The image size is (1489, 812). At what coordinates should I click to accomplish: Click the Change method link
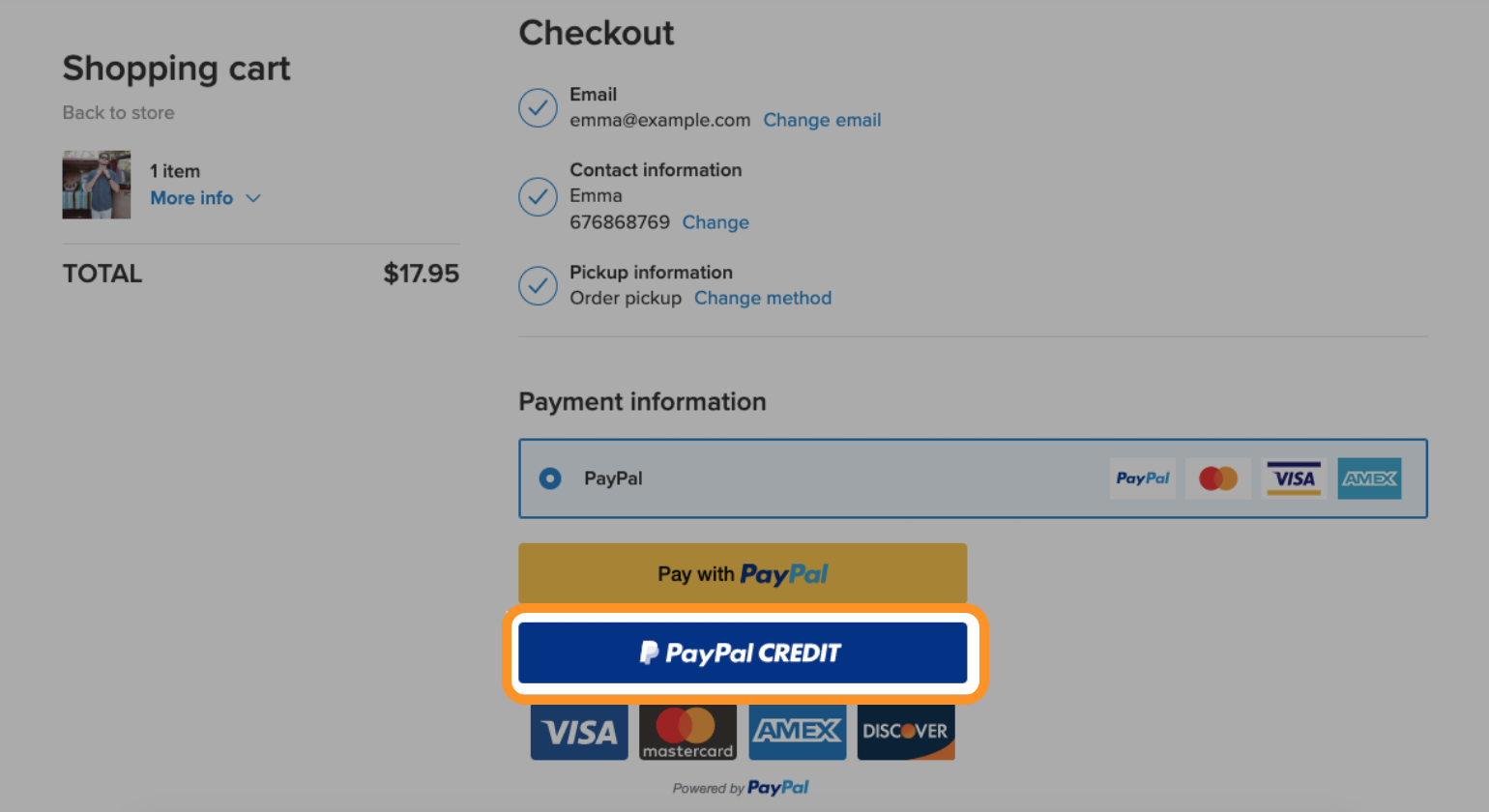[763, 298]
